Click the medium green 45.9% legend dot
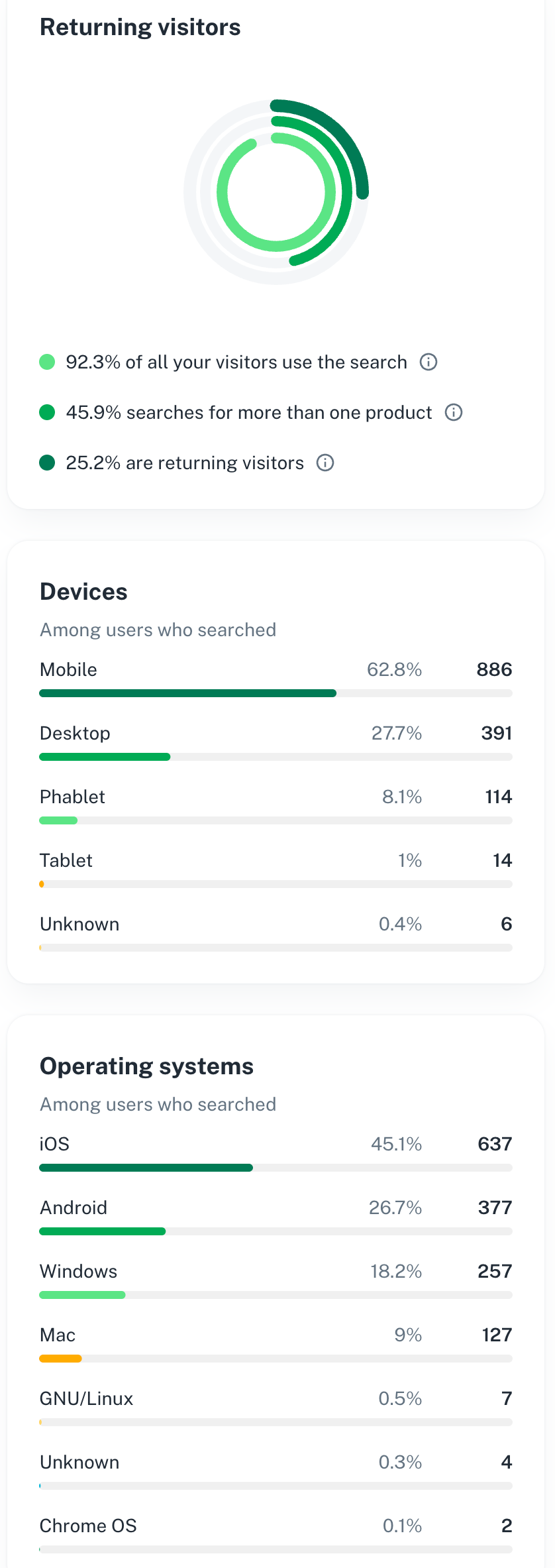Screen dimensions: 555x1568 (x=47, y=412)
